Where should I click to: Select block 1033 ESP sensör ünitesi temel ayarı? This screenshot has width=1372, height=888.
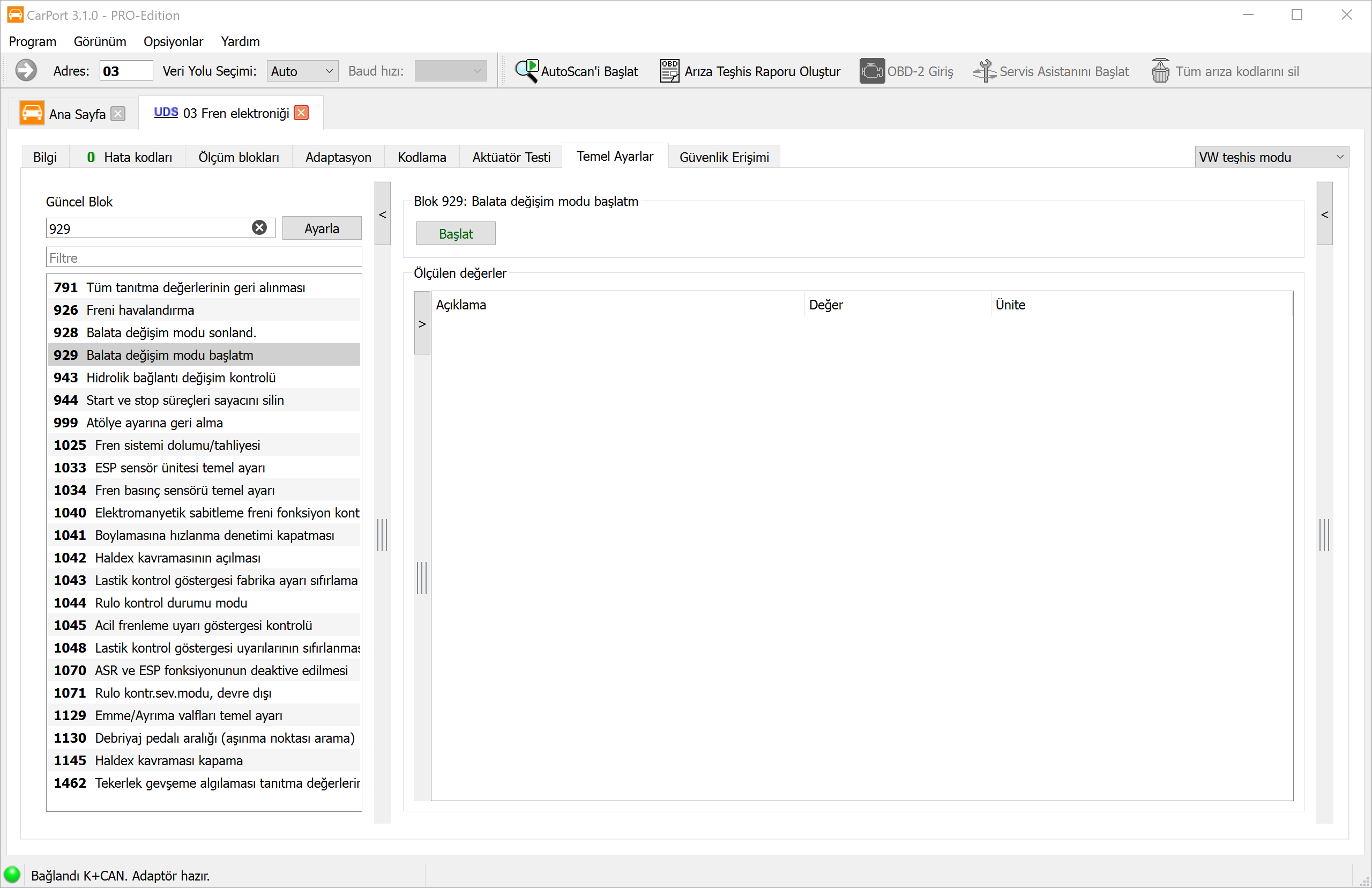tap(205, 467)
